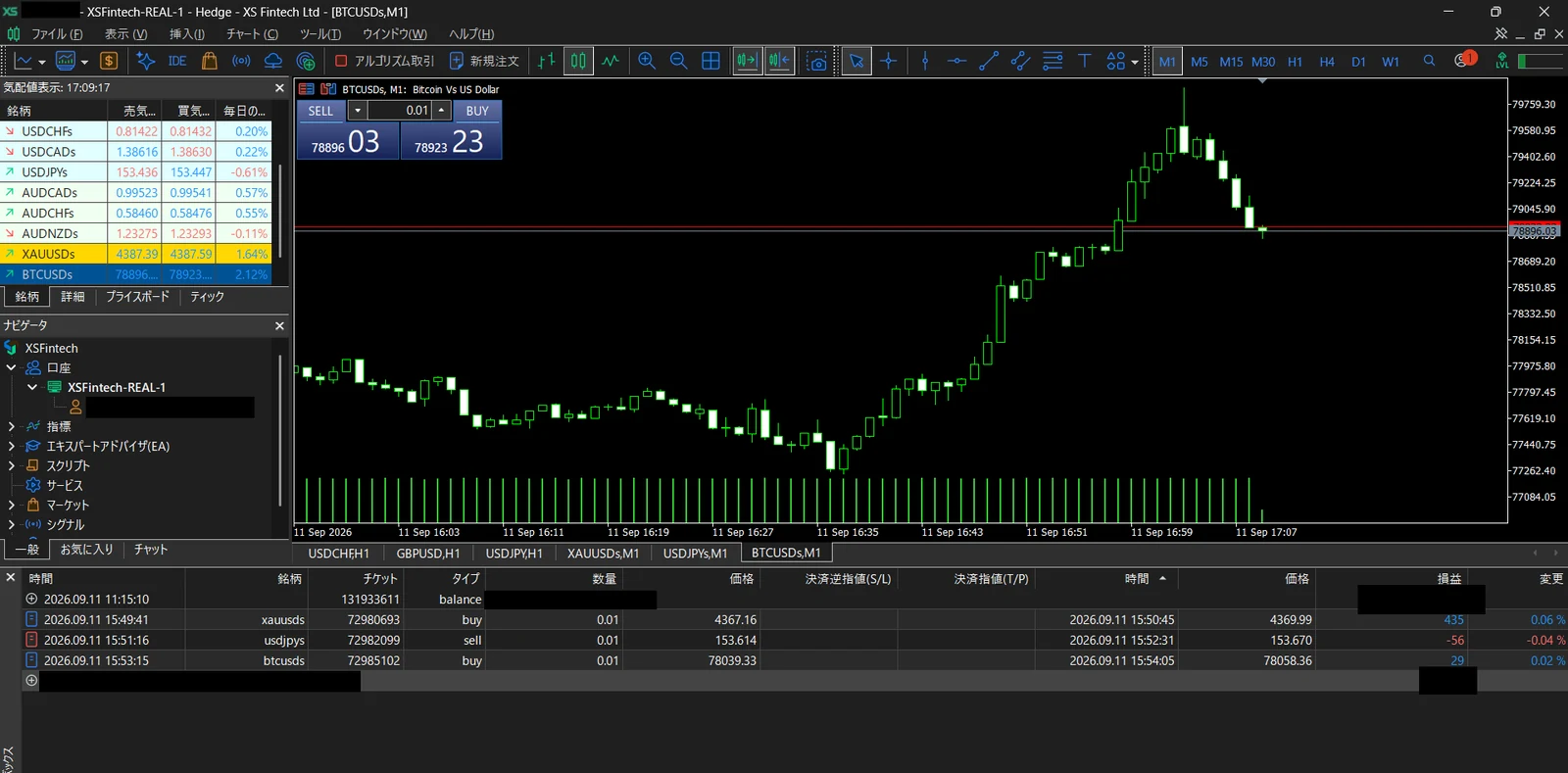
Task: Open the chart screenshot camera icon
Action: coord(816,61)
